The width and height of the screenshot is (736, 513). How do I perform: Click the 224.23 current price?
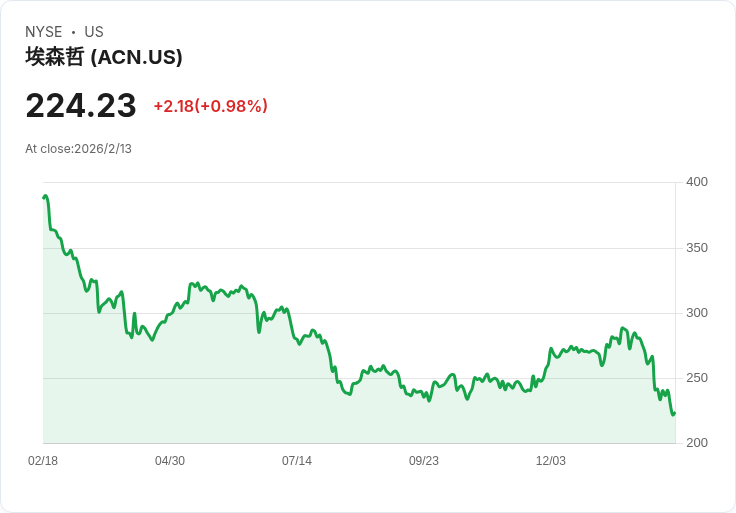[81, 106]
